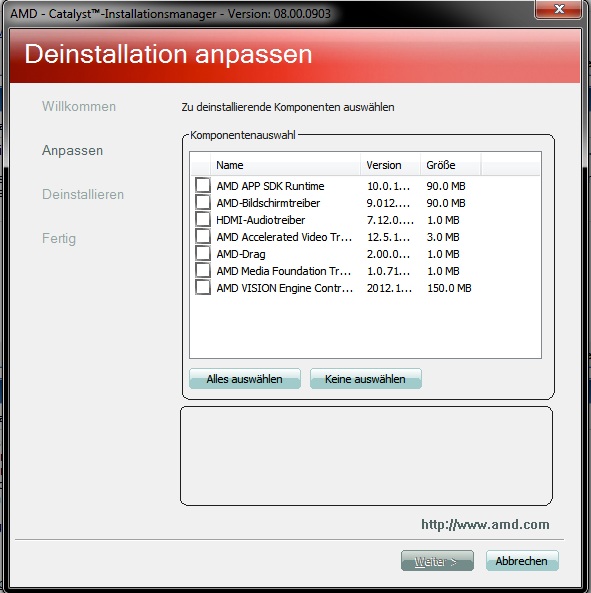Viewport: 591px width, 593px height.
Task: Click version 1.0.71... of Media Foundation
Action: [x=388, y=271]
